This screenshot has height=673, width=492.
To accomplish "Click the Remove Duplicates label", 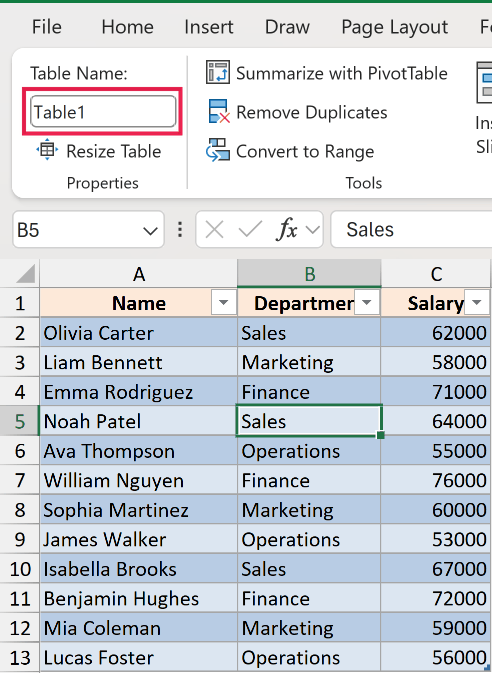I will click(312, 112).
